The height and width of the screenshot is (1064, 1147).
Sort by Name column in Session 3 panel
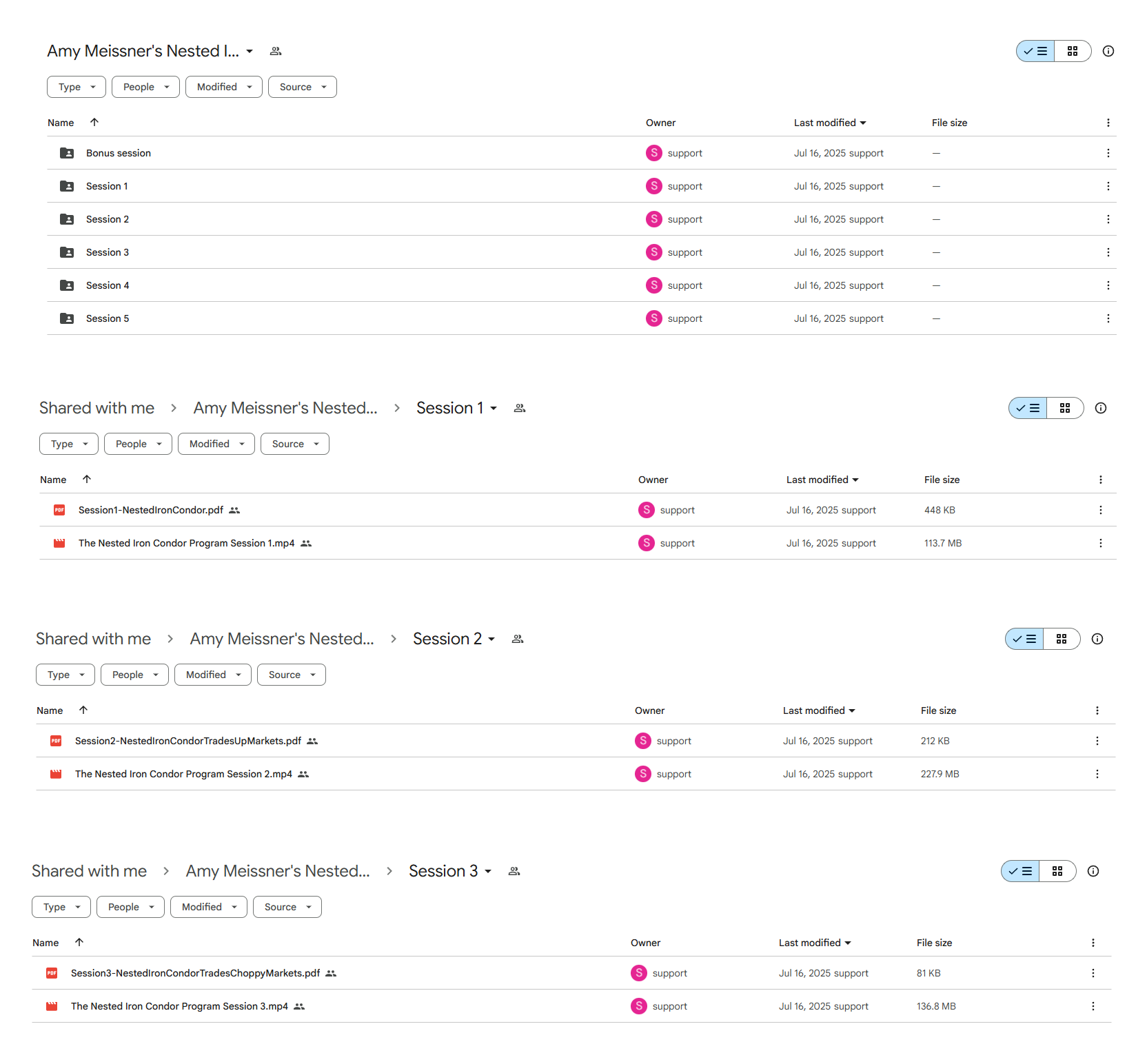click(45, 943)
